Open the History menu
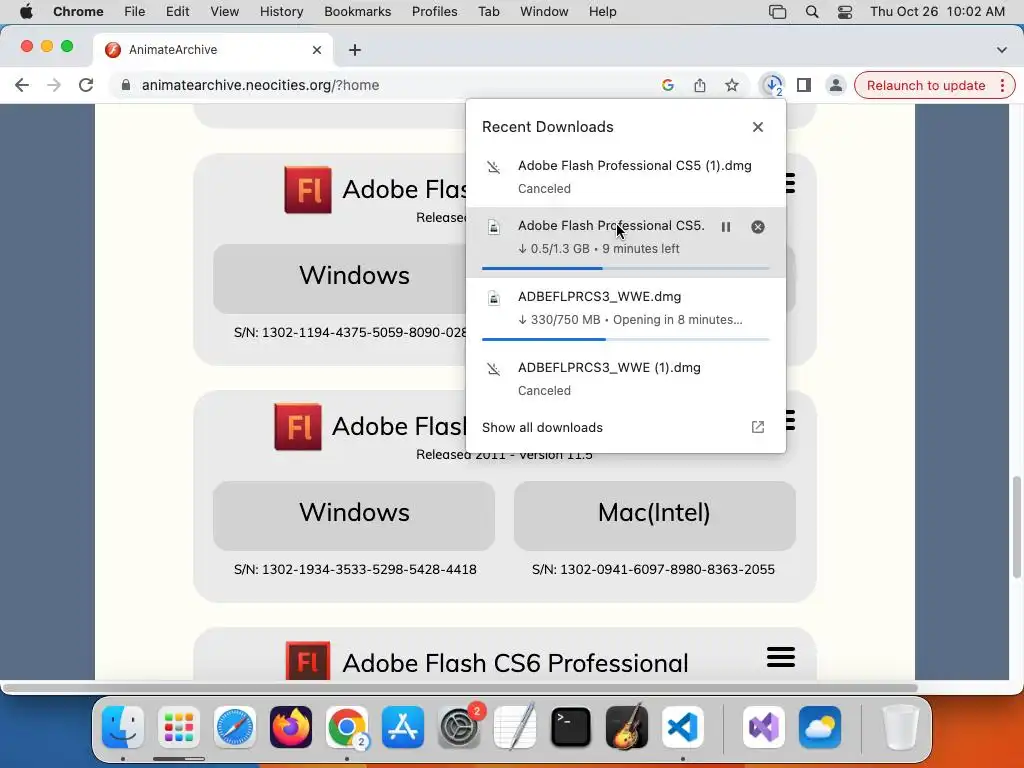Viewport: 1024px width, 768px height. point(281,11)
